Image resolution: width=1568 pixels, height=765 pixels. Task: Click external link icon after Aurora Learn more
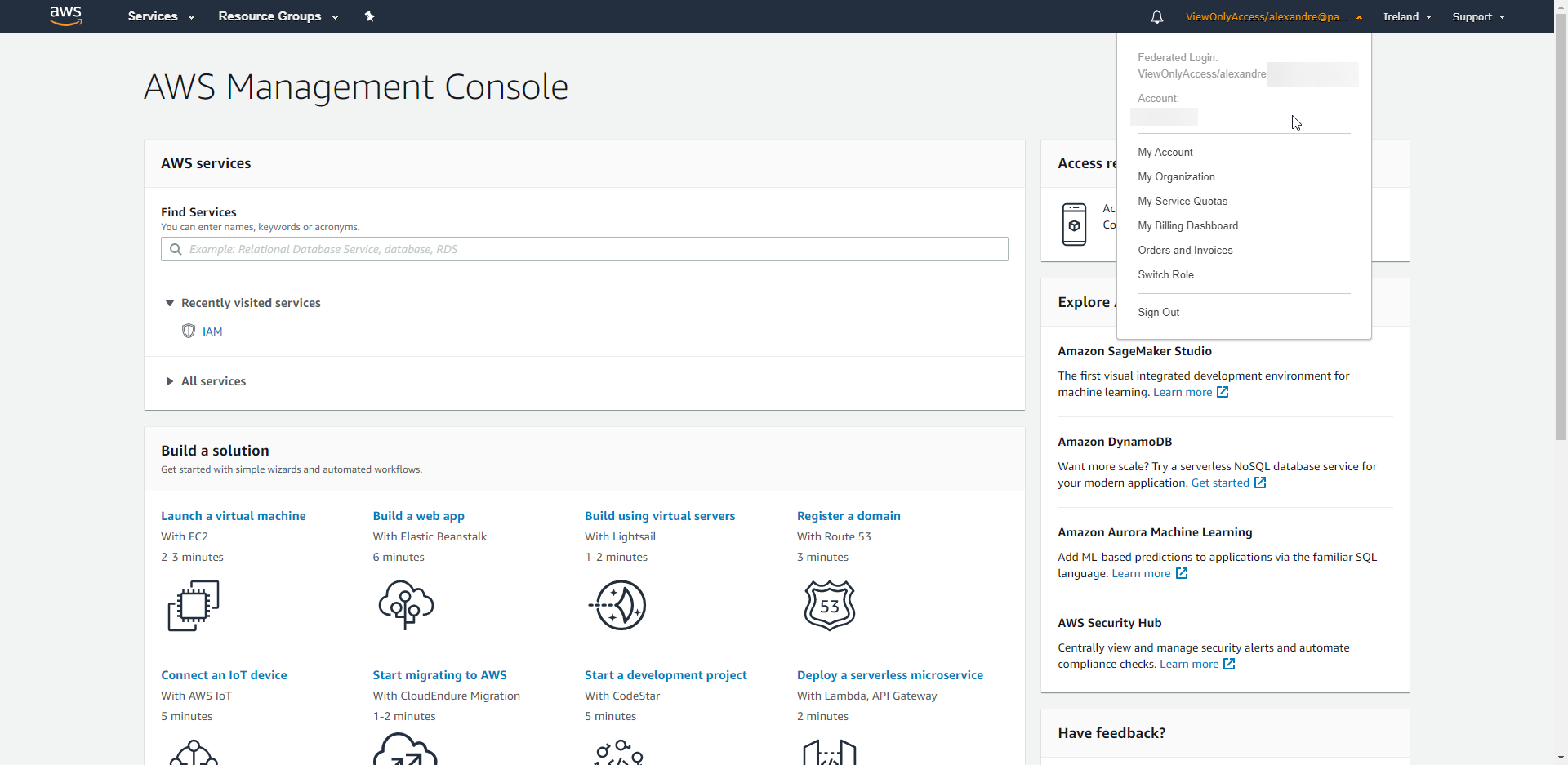tap(1182, 573)
